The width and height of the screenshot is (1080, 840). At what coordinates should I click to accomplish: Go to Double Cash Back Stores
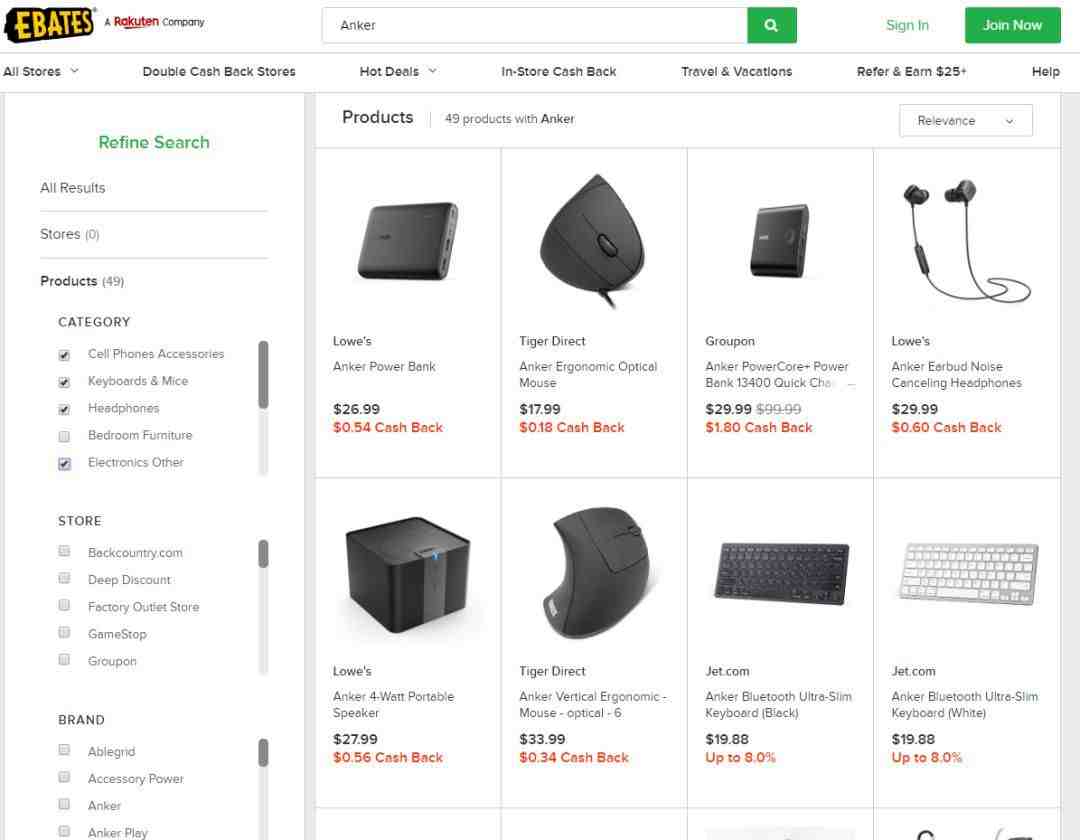pos(219,72)
